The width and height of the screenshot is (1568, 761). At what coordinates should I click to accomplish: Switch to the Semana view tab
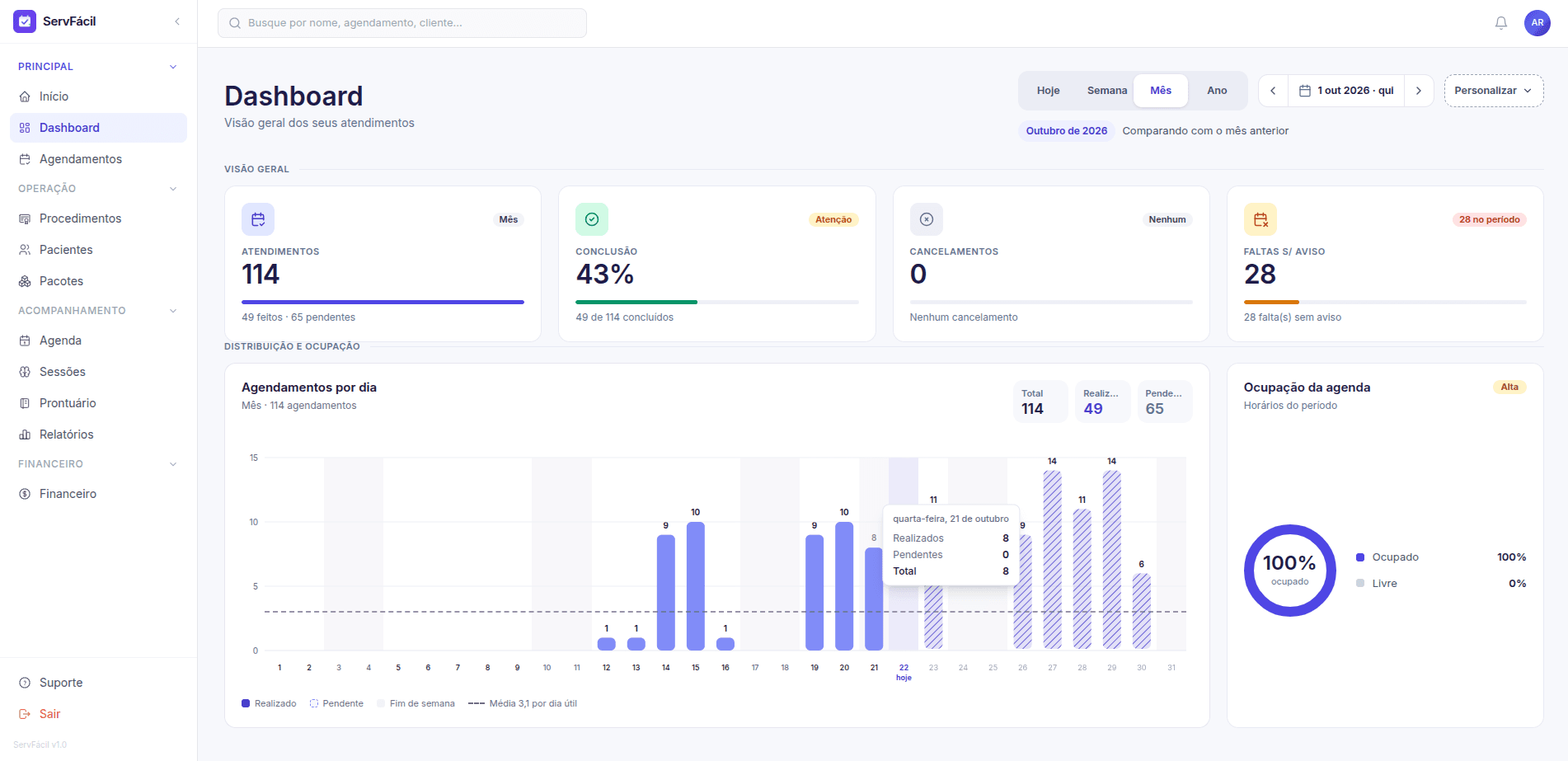click(1106, 91)
